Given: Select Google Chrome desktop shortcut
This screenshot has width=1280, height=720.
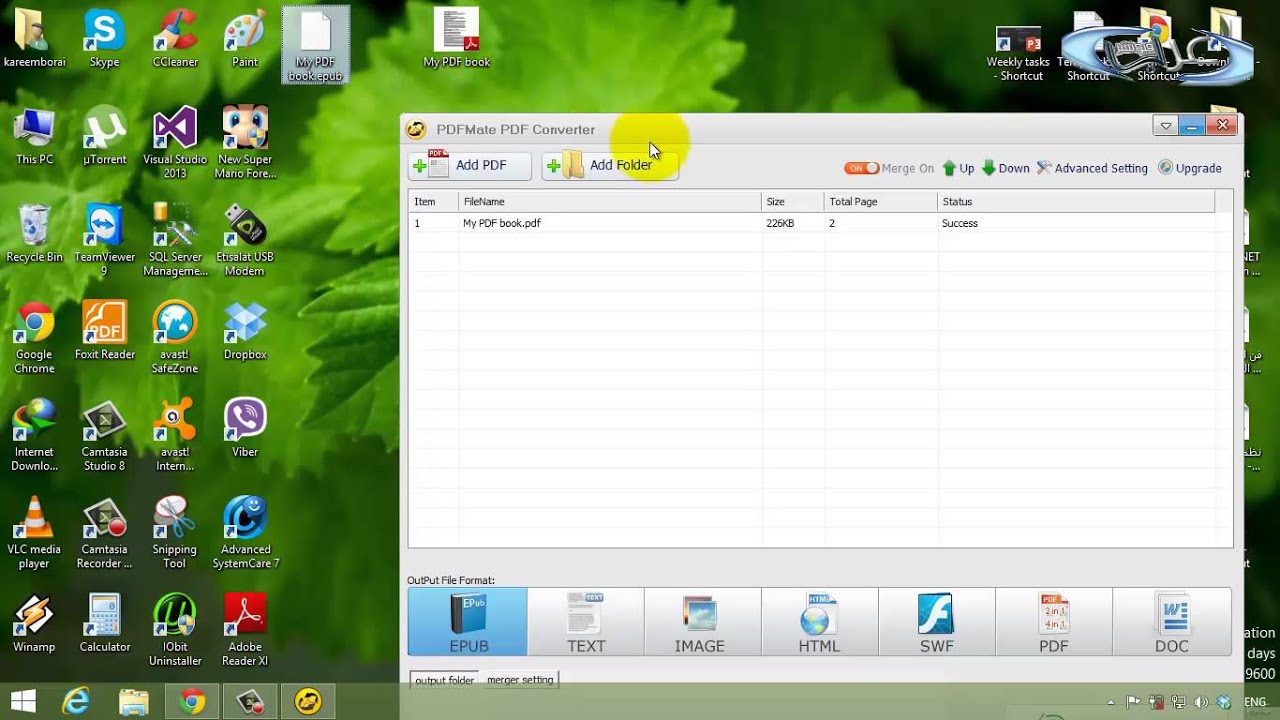Looking at the screenshot, I should click(x=34, y=338).
